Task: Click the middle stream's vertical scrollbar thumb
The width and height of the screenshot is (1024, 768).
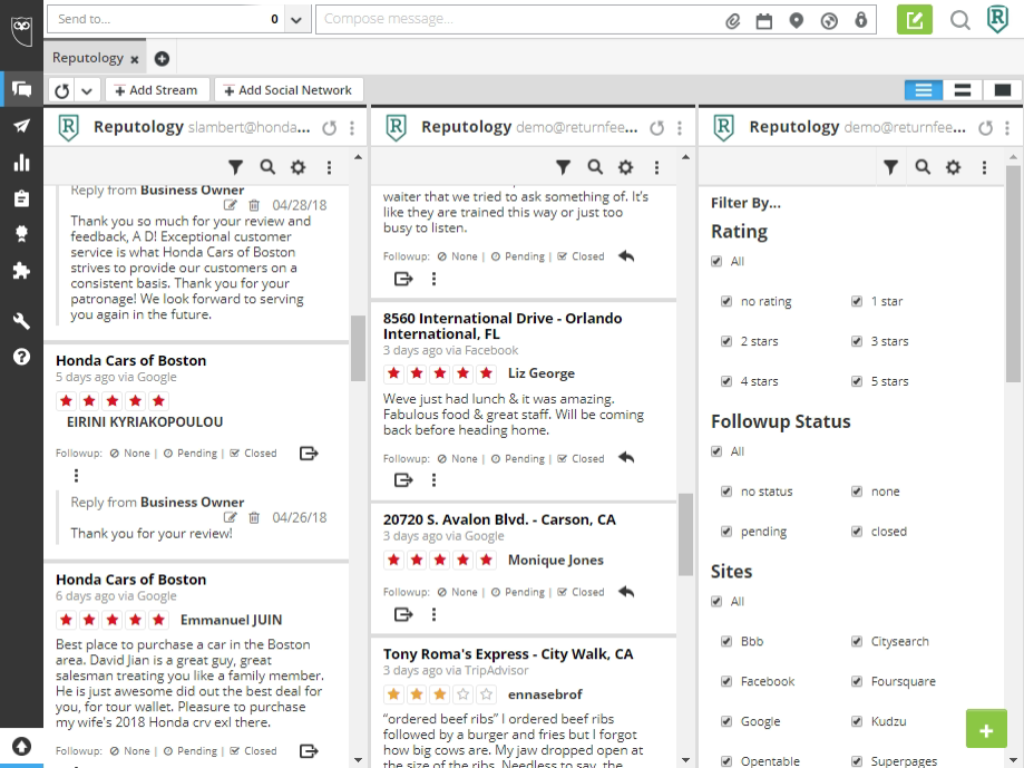Action: pyautogui.click(x=685, y=535)
